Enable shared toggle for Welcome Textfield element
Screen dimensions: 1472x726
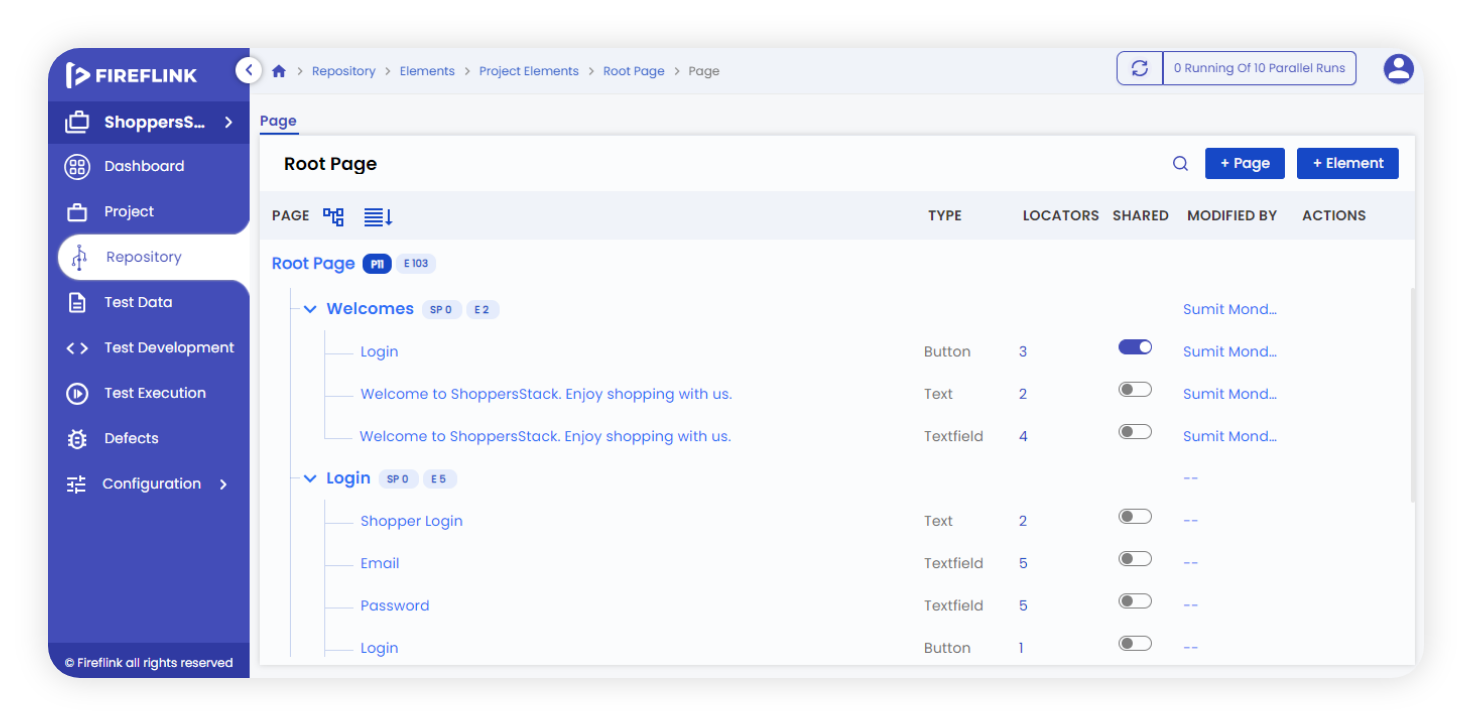[1135, 432]
